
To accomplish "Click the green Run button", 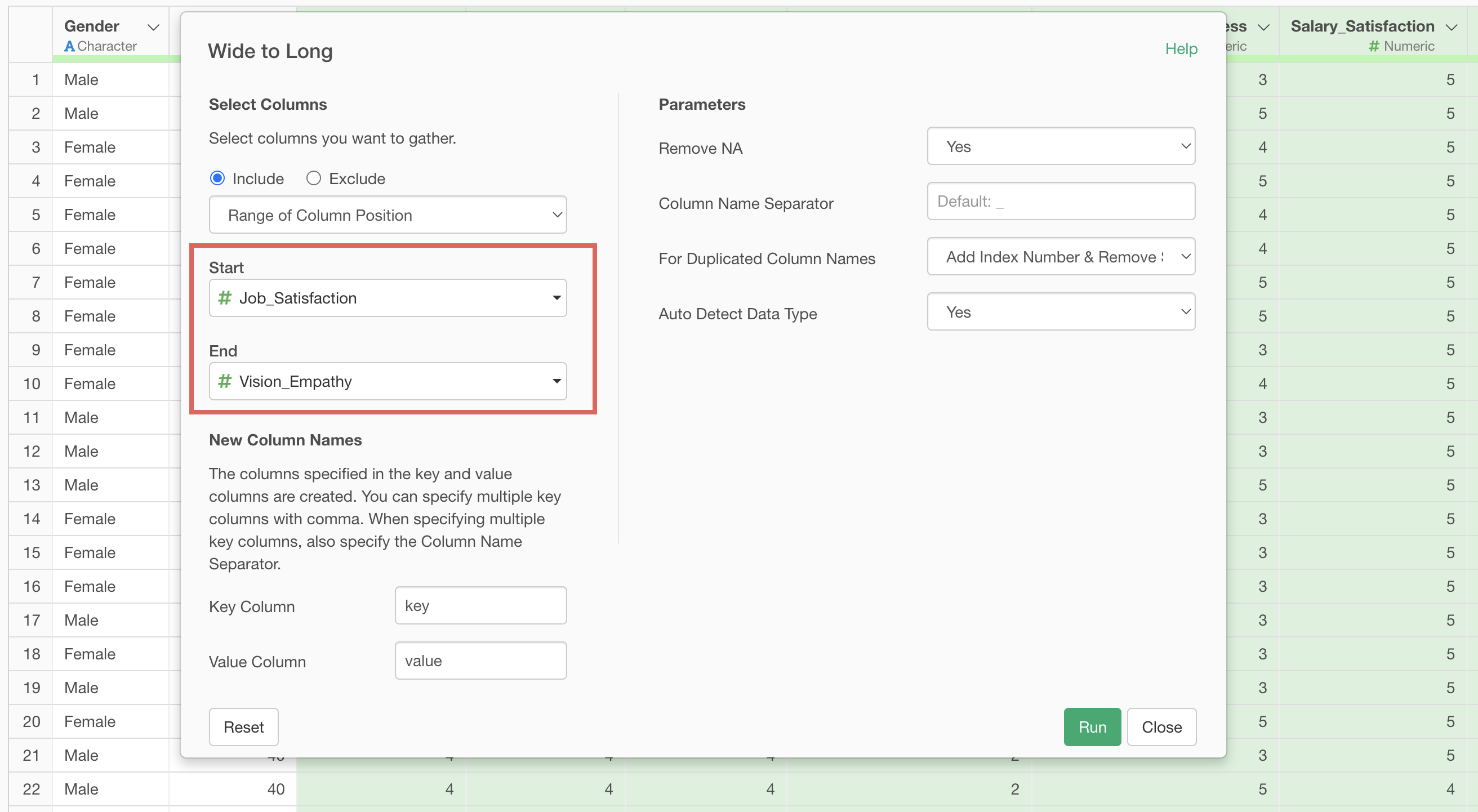I will pyautogui.click(x=1091, y=726).
